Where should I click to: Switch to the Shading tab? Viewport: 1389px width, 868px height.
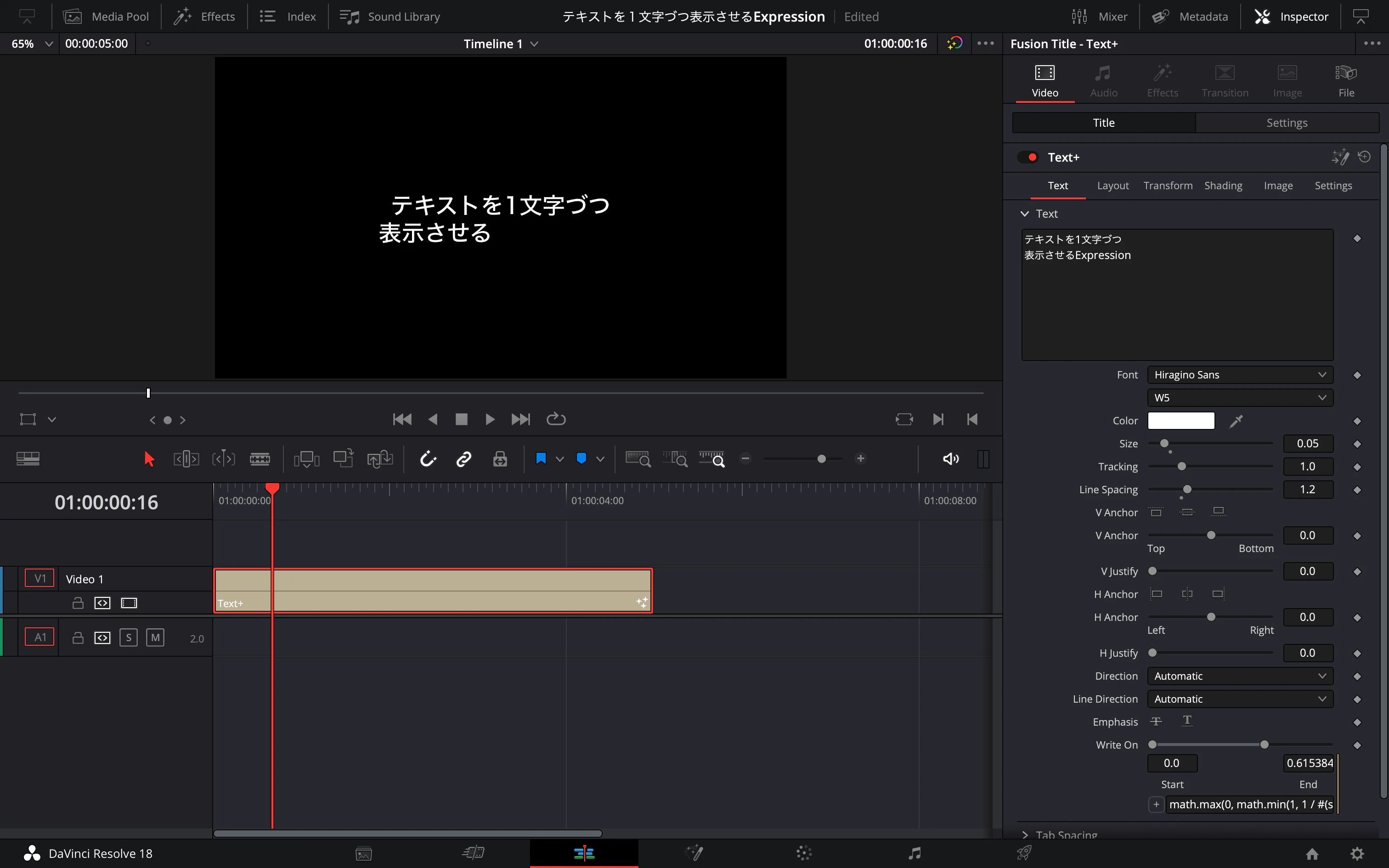[x=1223, y=186]
